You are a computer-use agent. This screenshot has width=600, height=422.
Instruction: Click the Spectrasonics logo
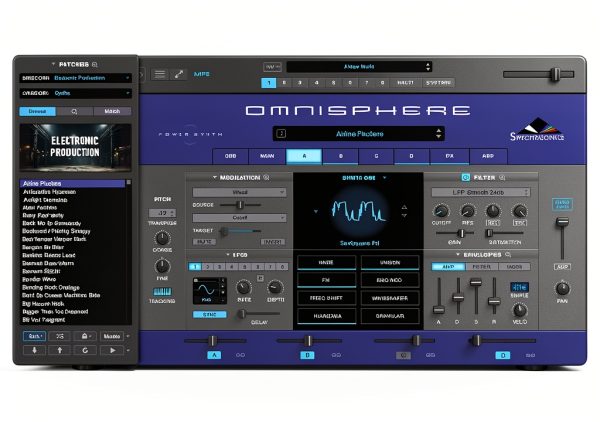(x=537, y=130)
